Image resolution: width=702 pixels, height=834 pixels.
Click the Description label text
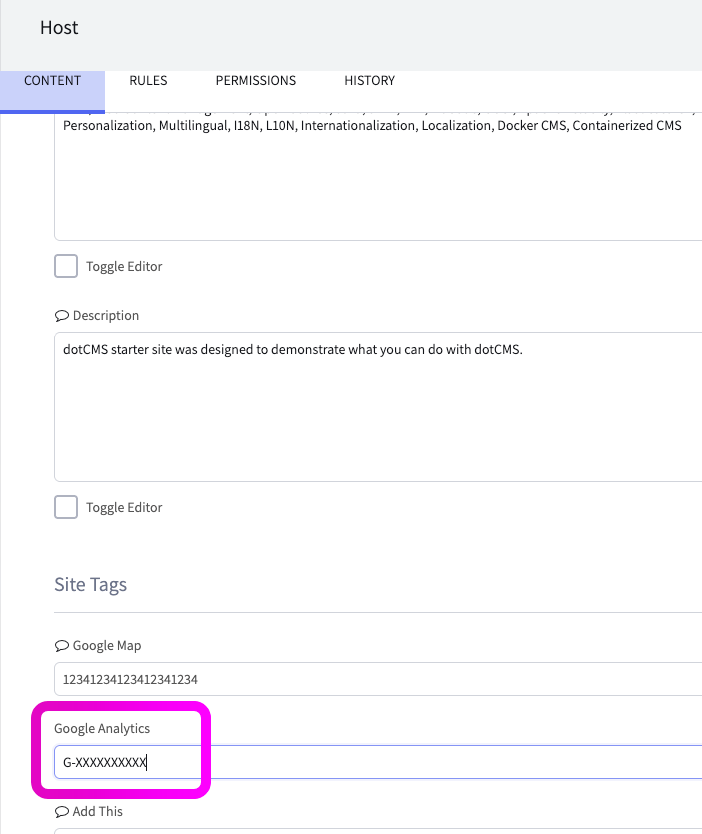click(106, 316)
